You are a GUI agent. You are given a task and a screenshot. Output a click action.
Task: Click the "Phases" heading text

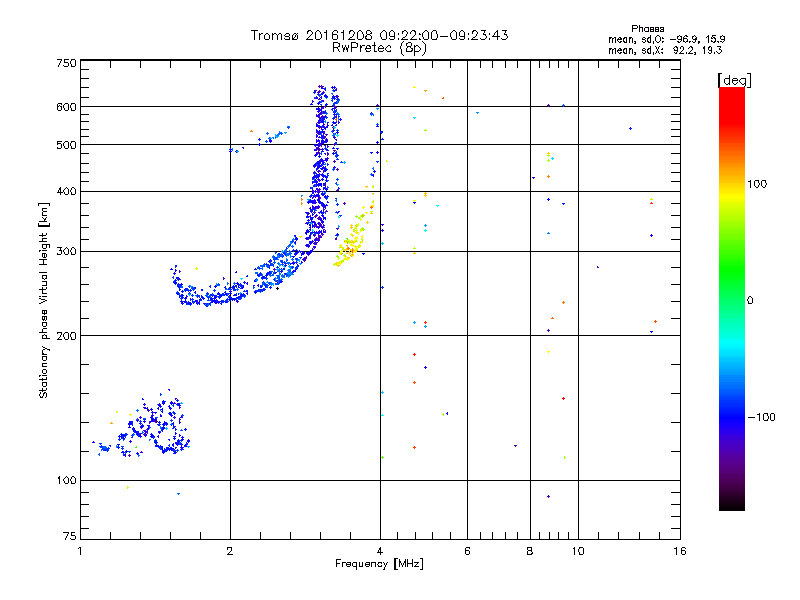[x=647, y=29]
